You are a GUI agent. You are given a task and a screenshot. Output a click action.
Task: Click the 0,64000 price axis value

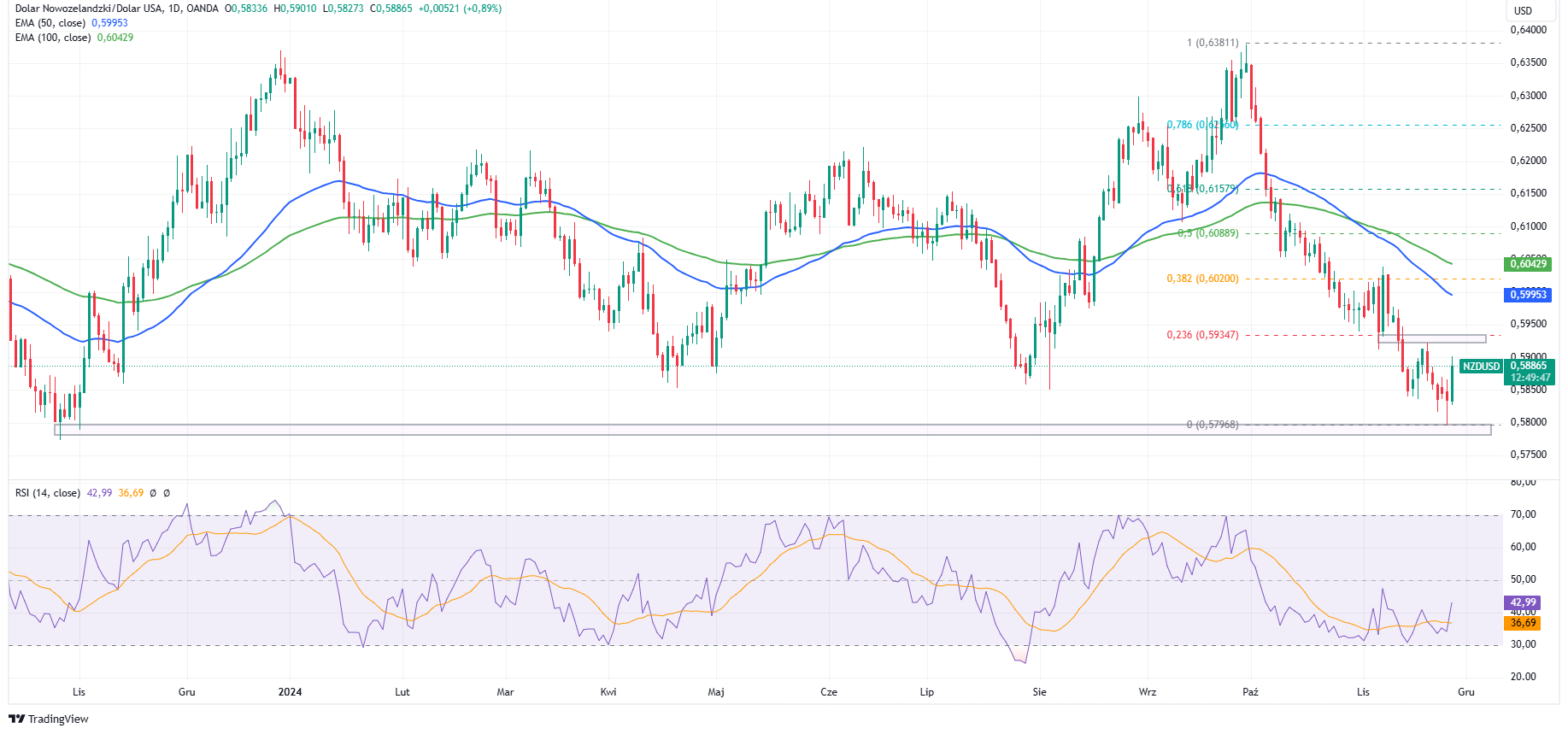pyautogui.click(x=1529, y=30)
